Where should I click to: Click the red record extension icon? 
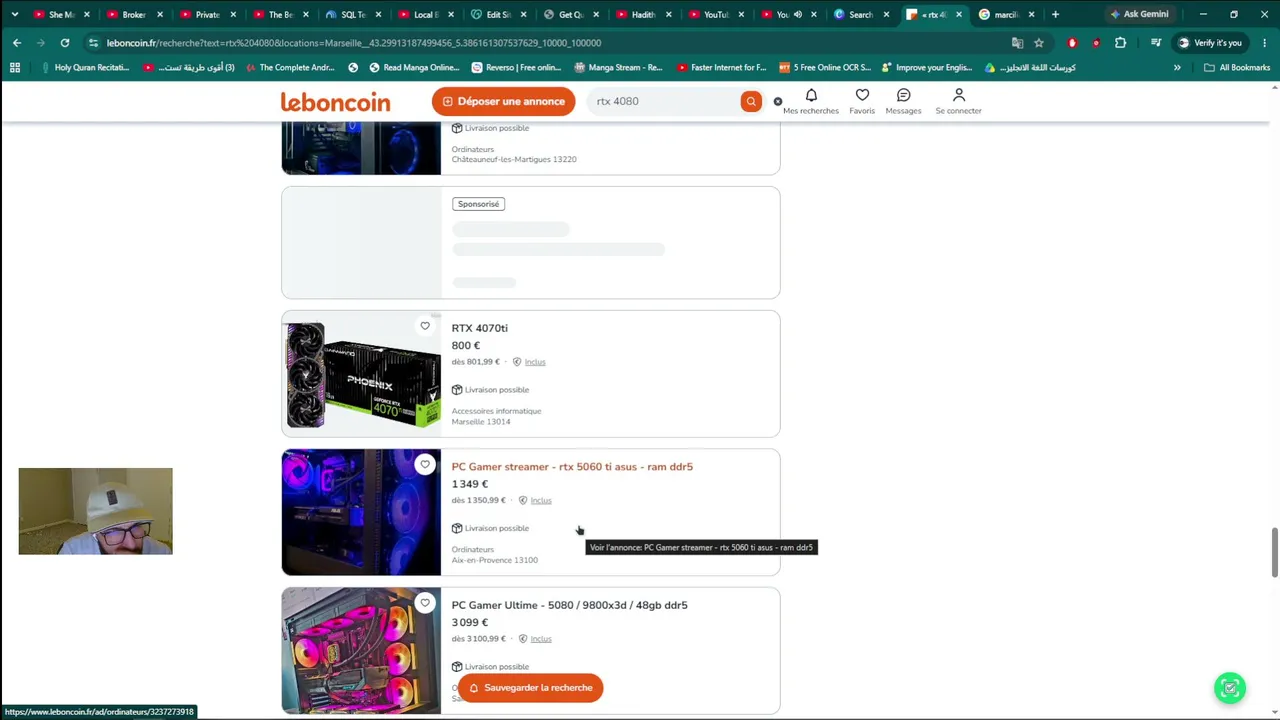(1096, 43)
